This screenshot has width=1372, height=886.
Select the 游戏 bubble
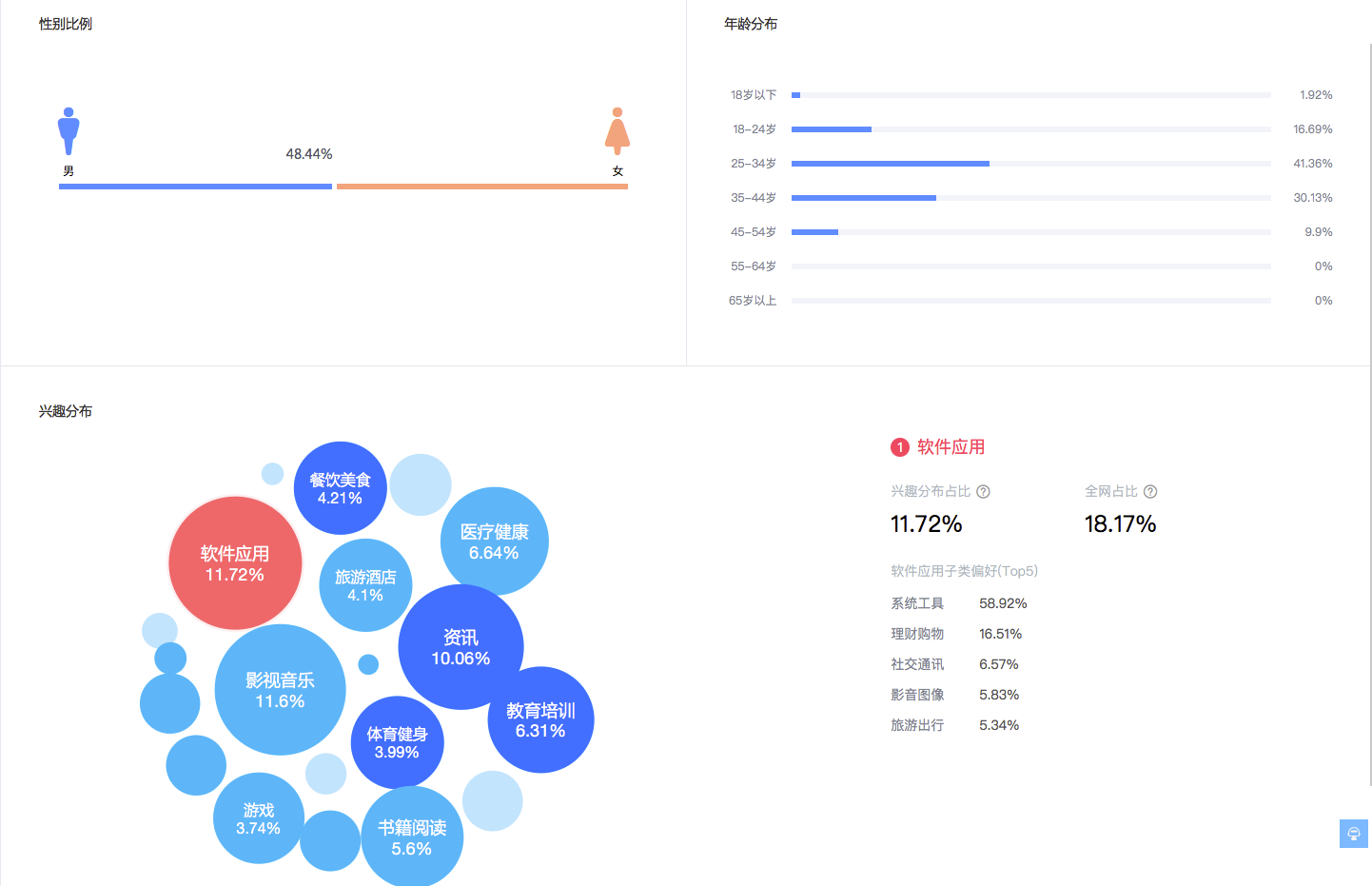258,818
